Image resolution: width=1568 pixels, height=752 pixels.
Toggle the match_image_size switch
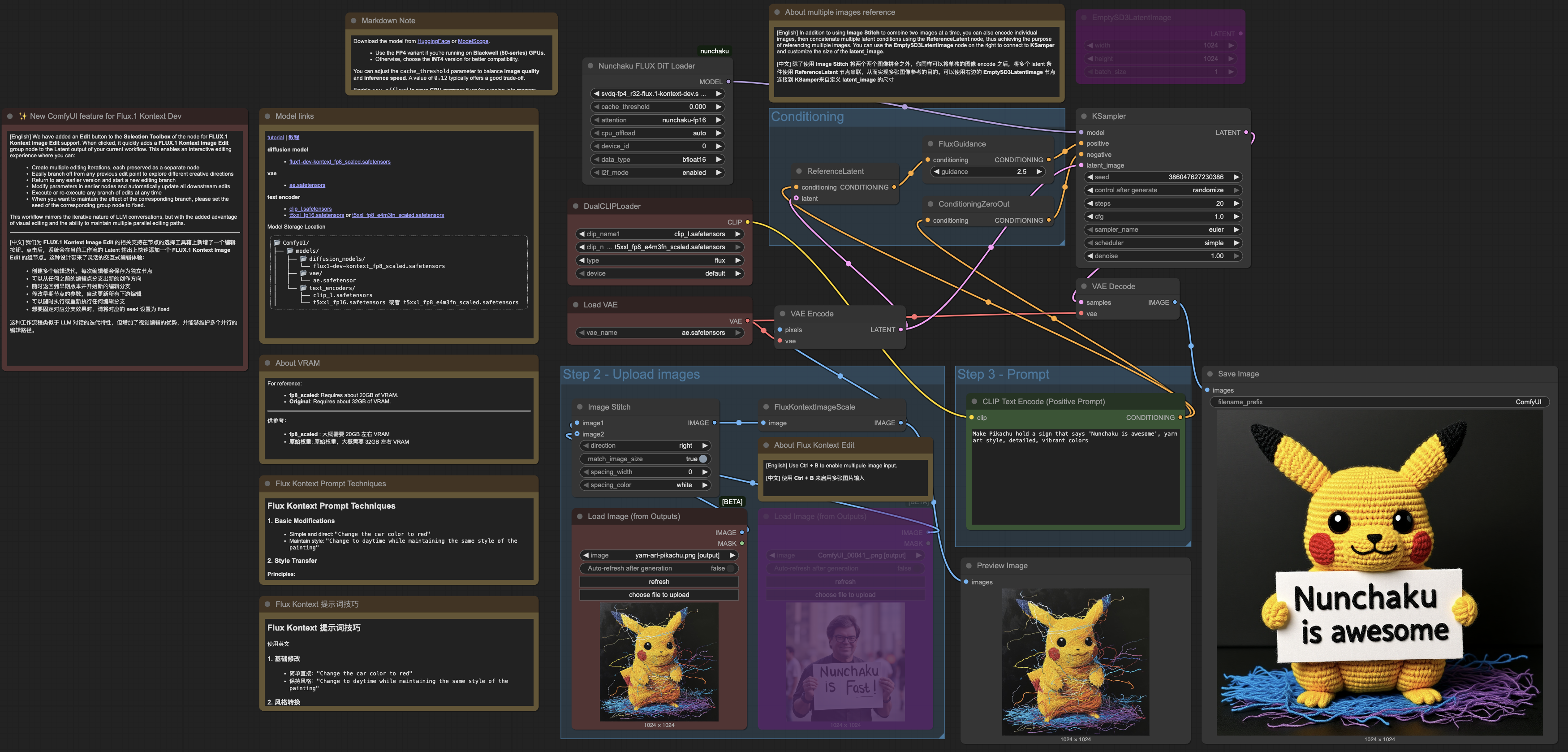click(702, 459)
